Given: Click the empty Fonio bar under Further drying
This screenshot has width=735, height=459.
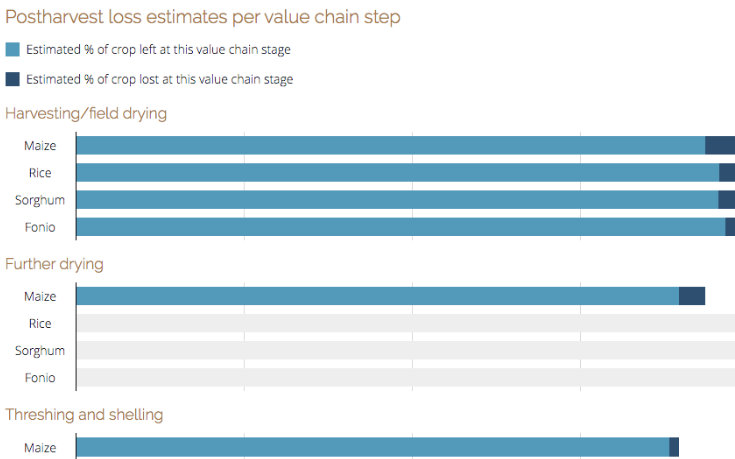Looking at the screenshot, I should coord(405,378).
